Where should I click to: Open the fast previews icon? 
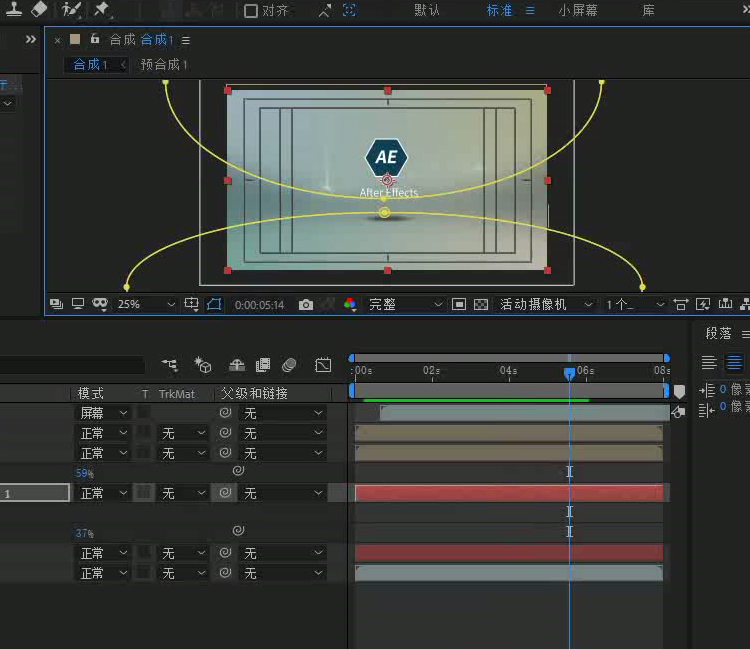tap(703, 304)
